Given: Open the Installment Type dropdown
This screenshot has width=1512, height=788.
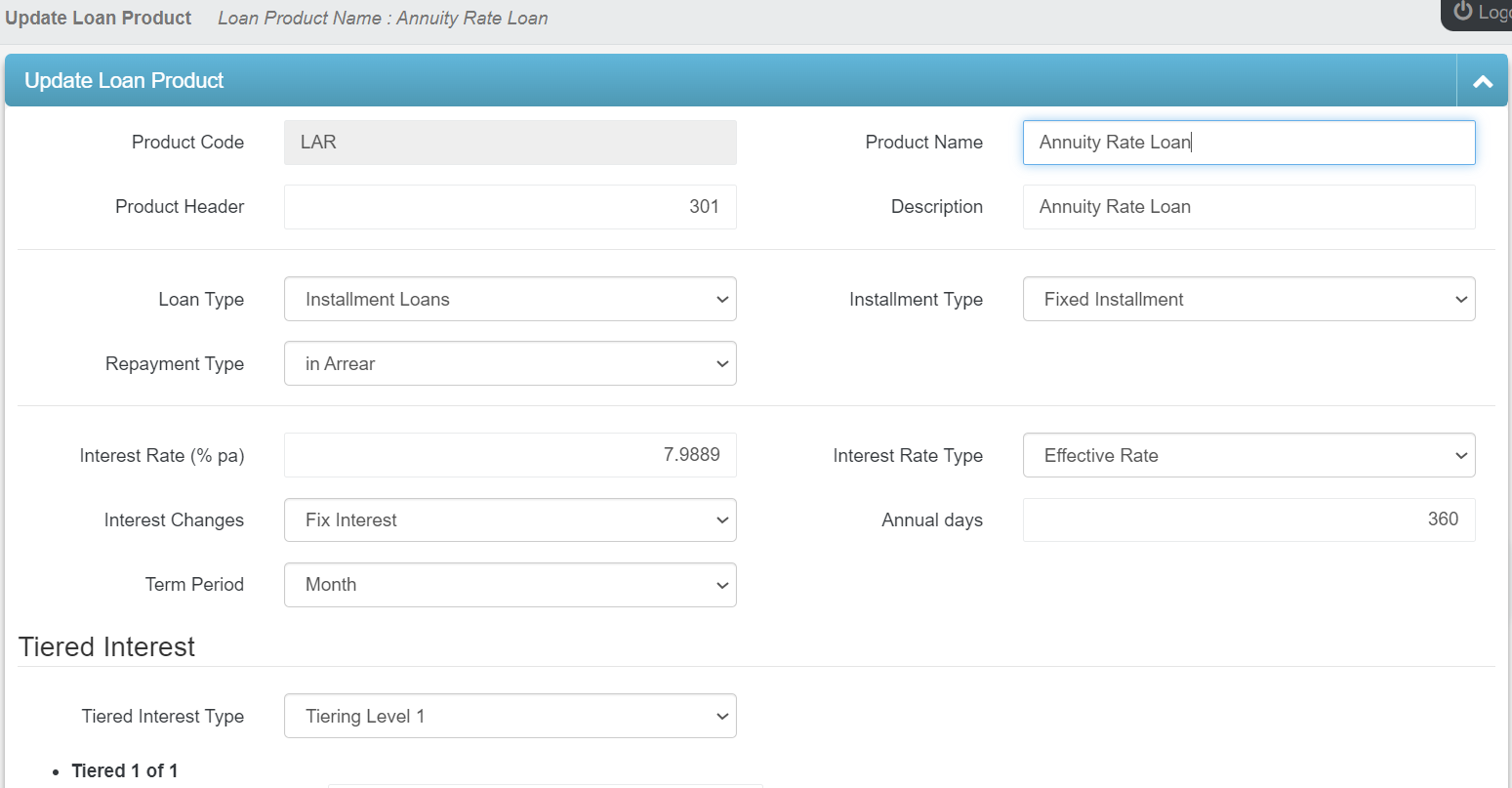Looking at the screenshot, I should [x=1247, y=299].
